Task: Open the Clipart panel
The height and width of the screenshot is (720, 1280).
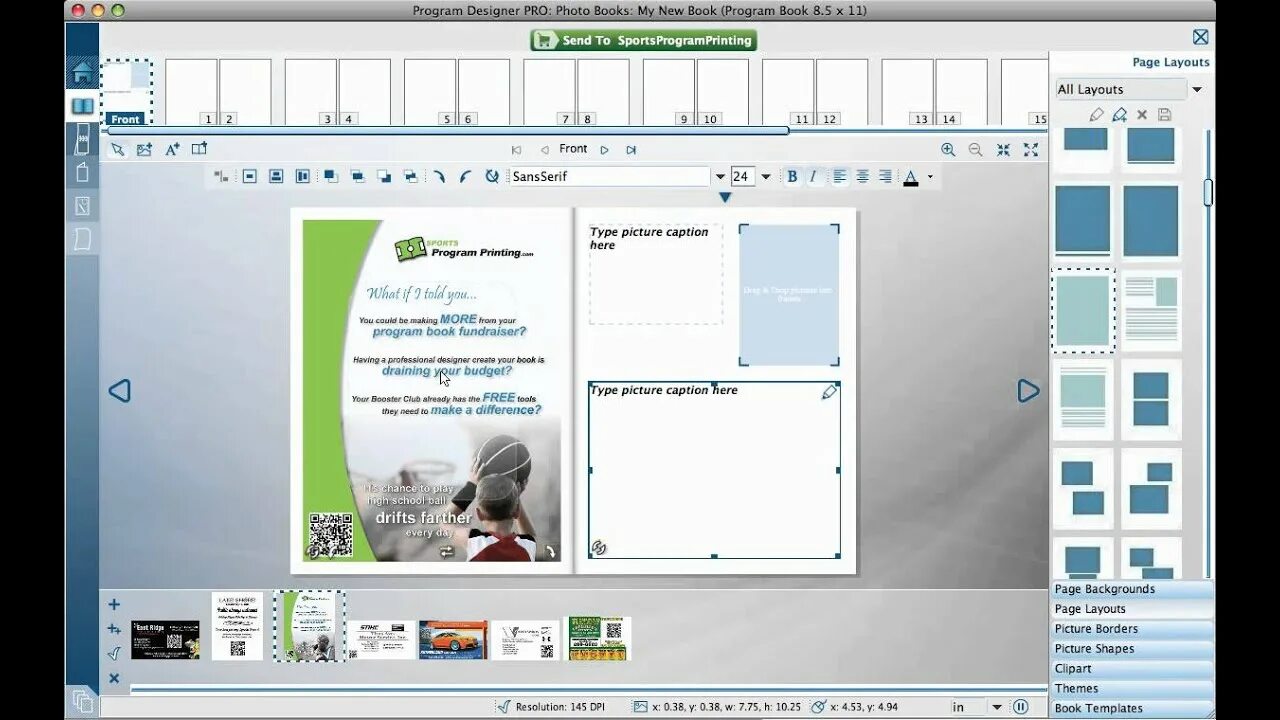Action: pos(1131,669)
